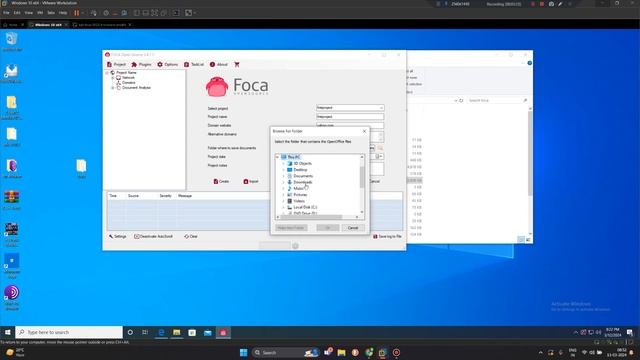The height and width of the screenshot is (360, 640).
Task: Click FOCA icon on VM taskbar
Action: pos(223,332)
